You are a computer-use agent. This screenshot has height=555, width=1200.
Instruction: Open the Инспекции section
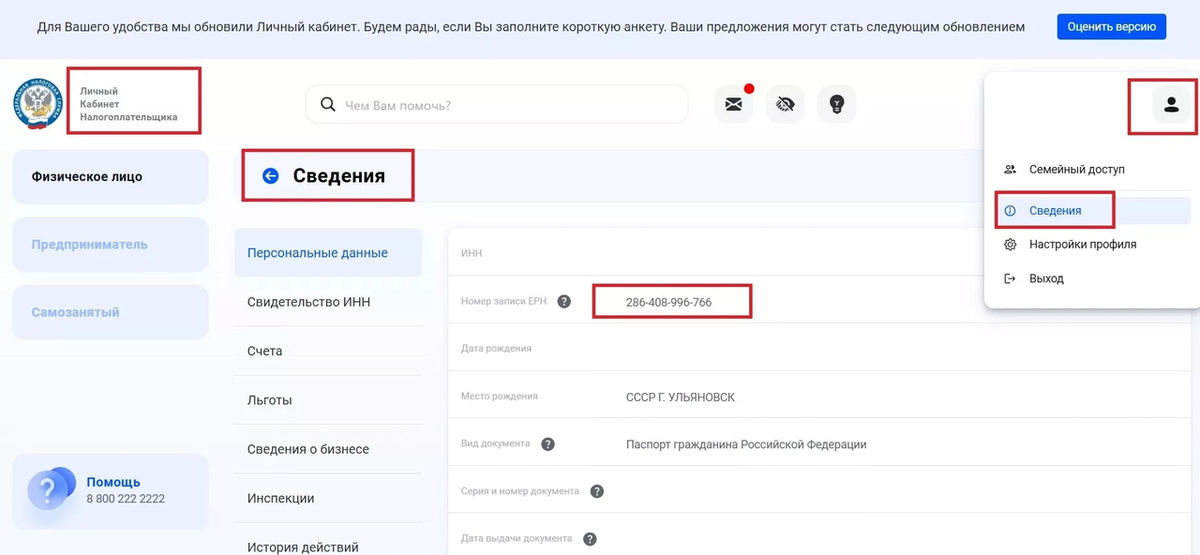point(329,498)
